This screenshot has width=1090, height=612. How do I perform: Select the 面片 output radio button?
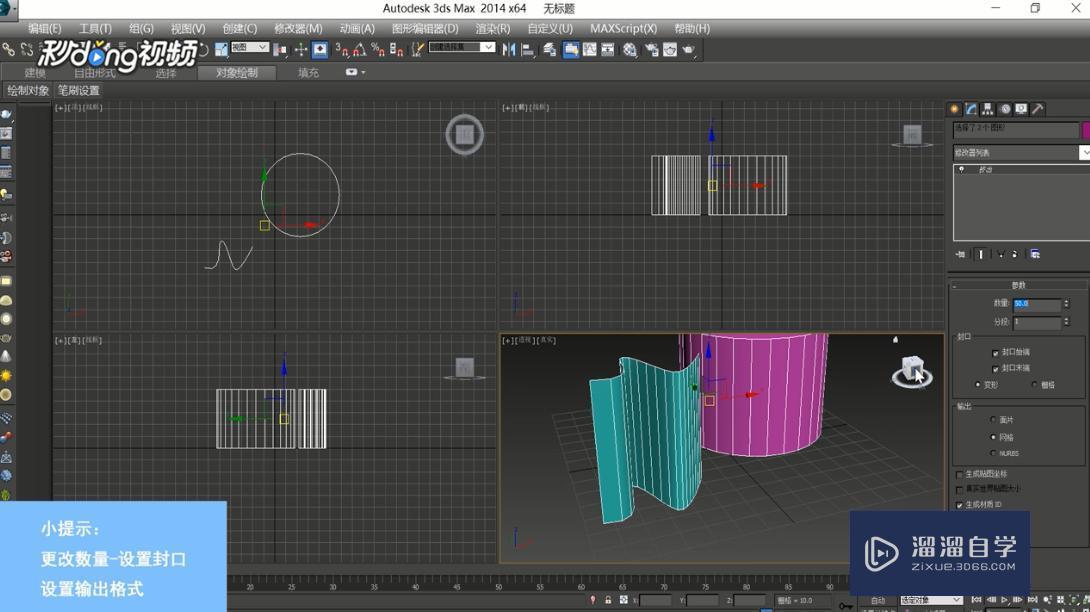tap(993, 420)
